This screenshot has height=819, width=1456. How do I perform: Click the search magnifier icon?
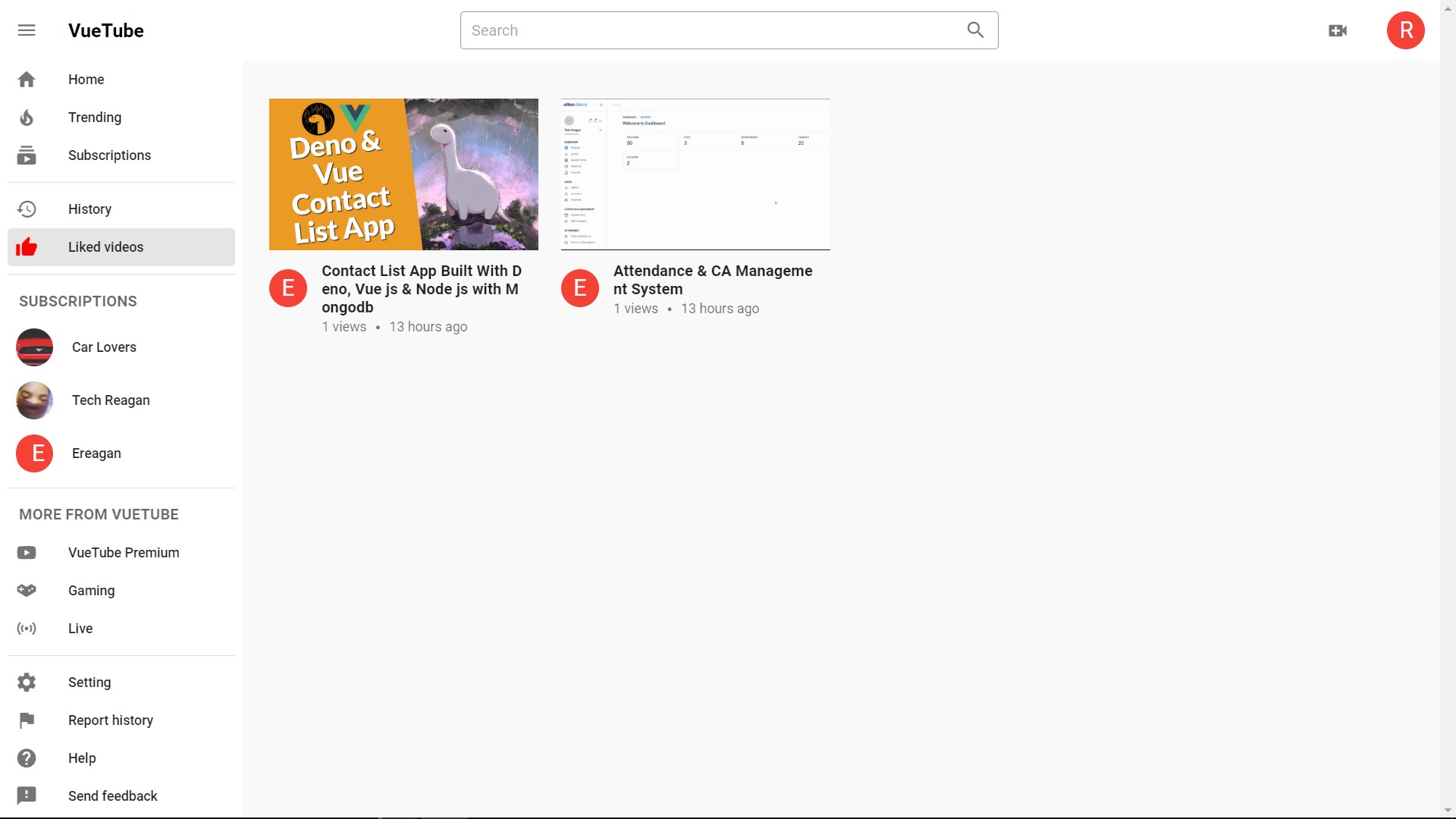(975, 30)
